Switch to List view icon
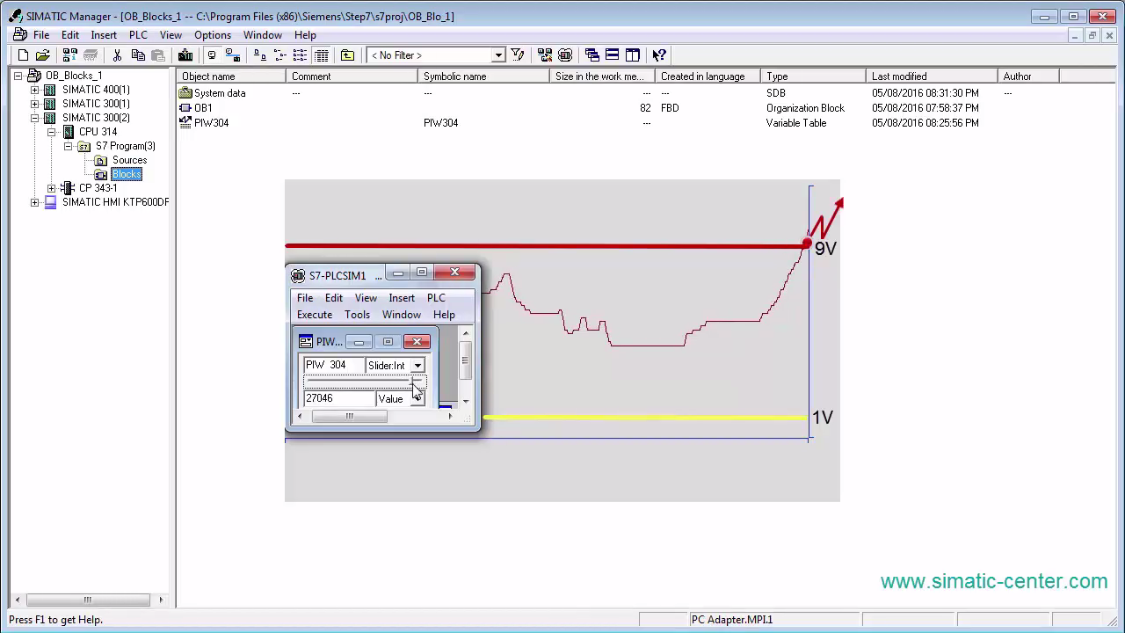This screenshot has height=633, width=1125. tap(300, 55)
